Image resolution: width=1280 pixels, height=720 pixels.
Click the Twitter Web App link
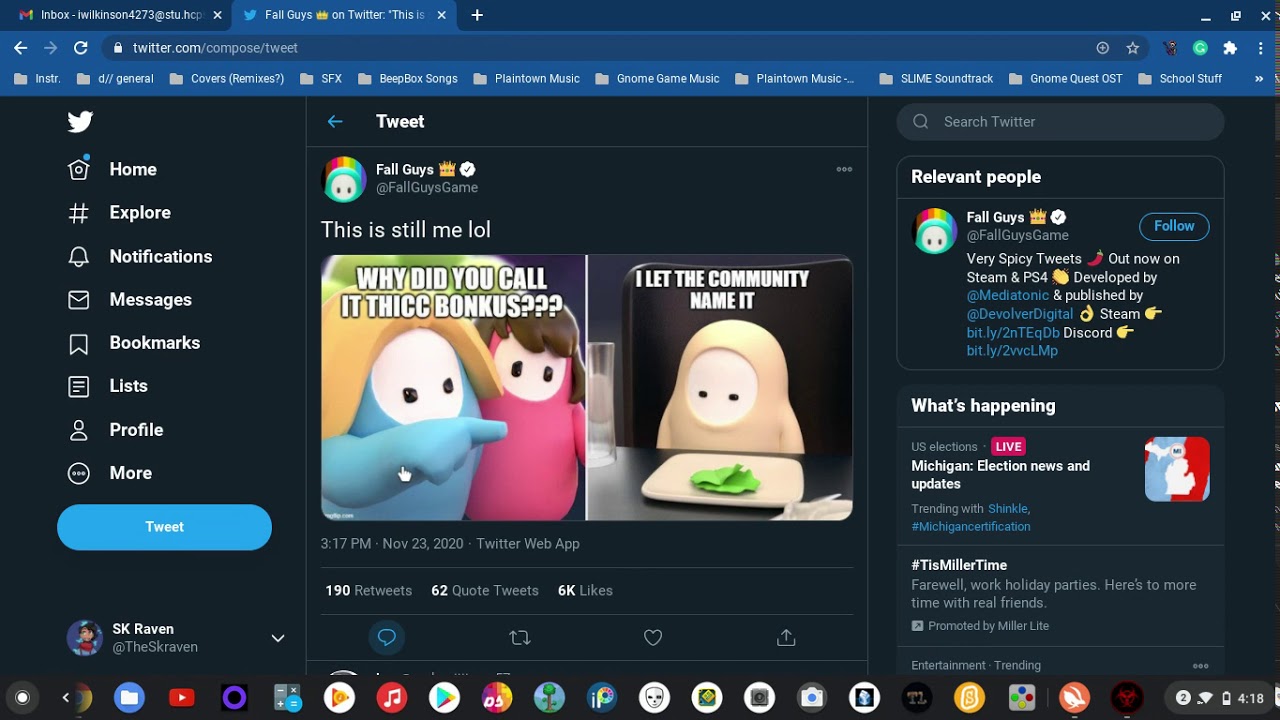528,544
